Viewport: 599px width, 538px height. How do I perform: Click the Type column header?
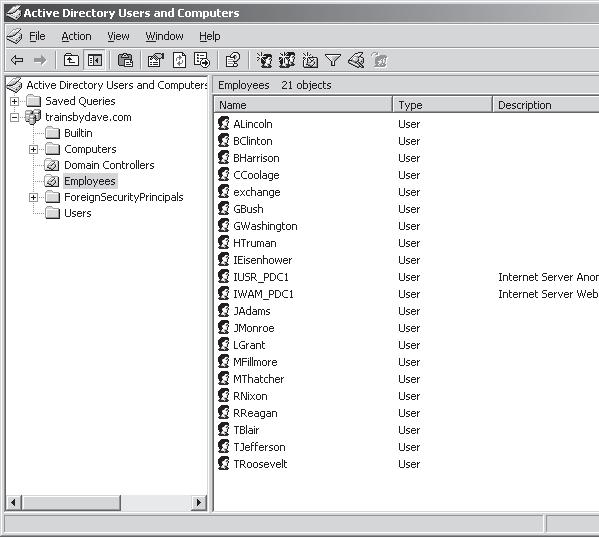click(x=443, y=105)
